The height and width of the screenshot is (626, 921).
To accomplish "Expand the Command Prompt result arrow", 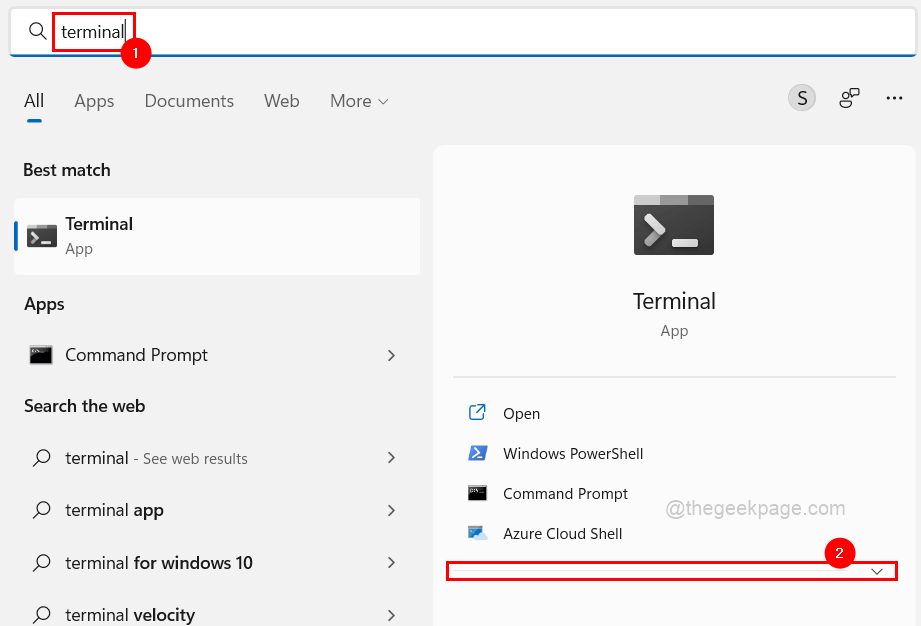I will [x=391, y=355].
